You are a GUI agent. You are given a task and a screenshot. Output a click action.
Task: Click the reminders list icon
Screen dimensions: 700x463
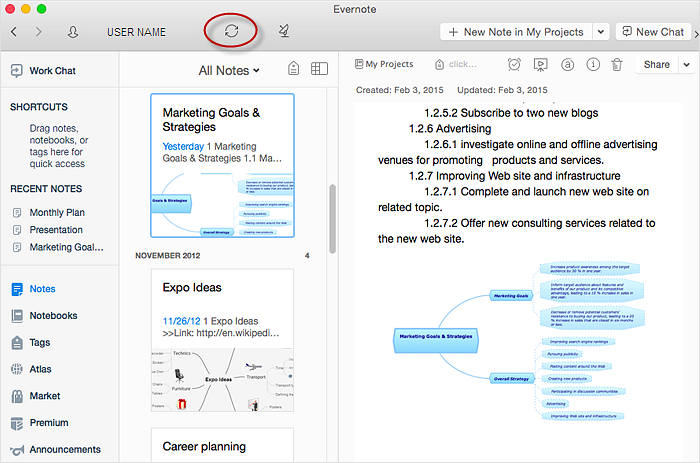point(293,68)
